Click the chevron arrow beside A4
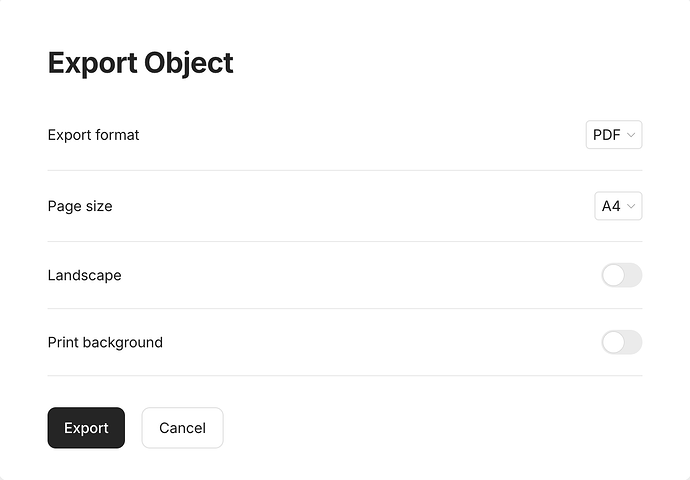 point(631,206)
